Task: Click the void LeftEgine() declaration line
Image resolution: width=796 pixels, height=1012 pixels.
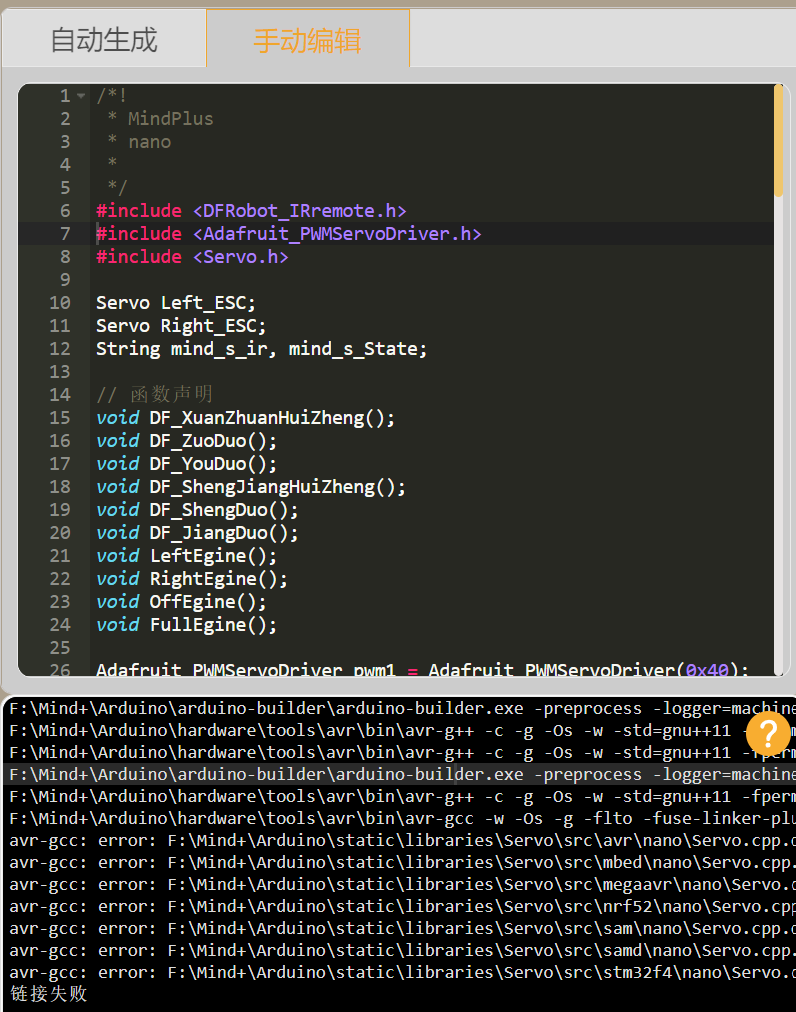Action: coord(187,556)
